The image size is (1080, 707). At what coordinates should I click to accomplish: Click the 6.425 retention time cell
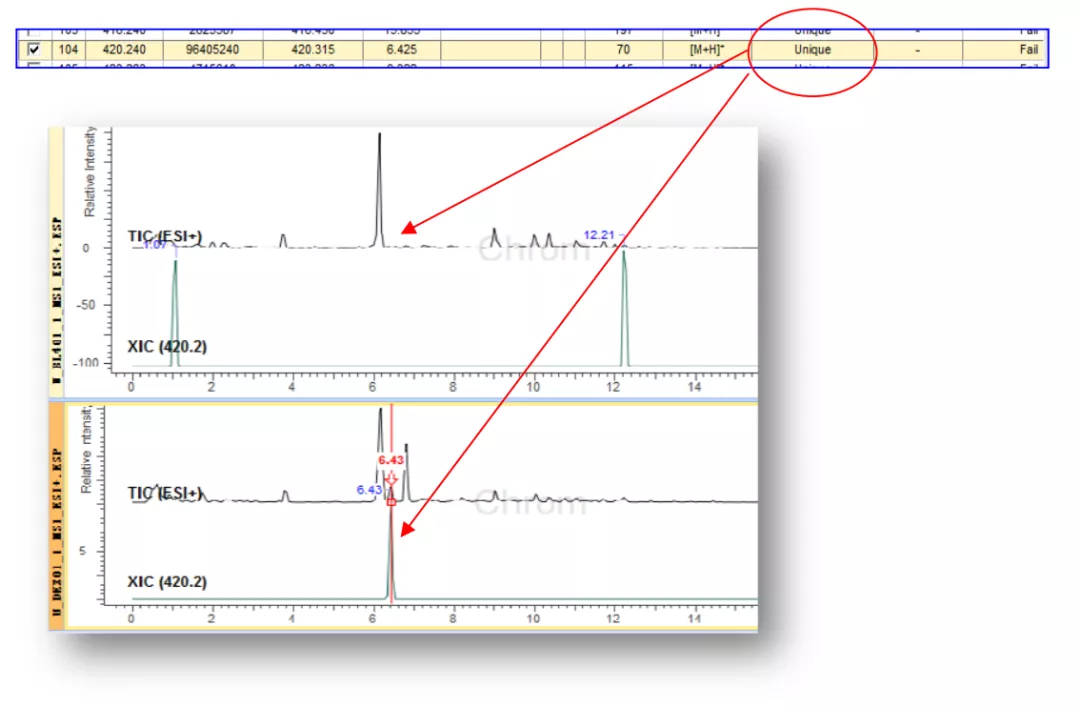tap(400, 49)
